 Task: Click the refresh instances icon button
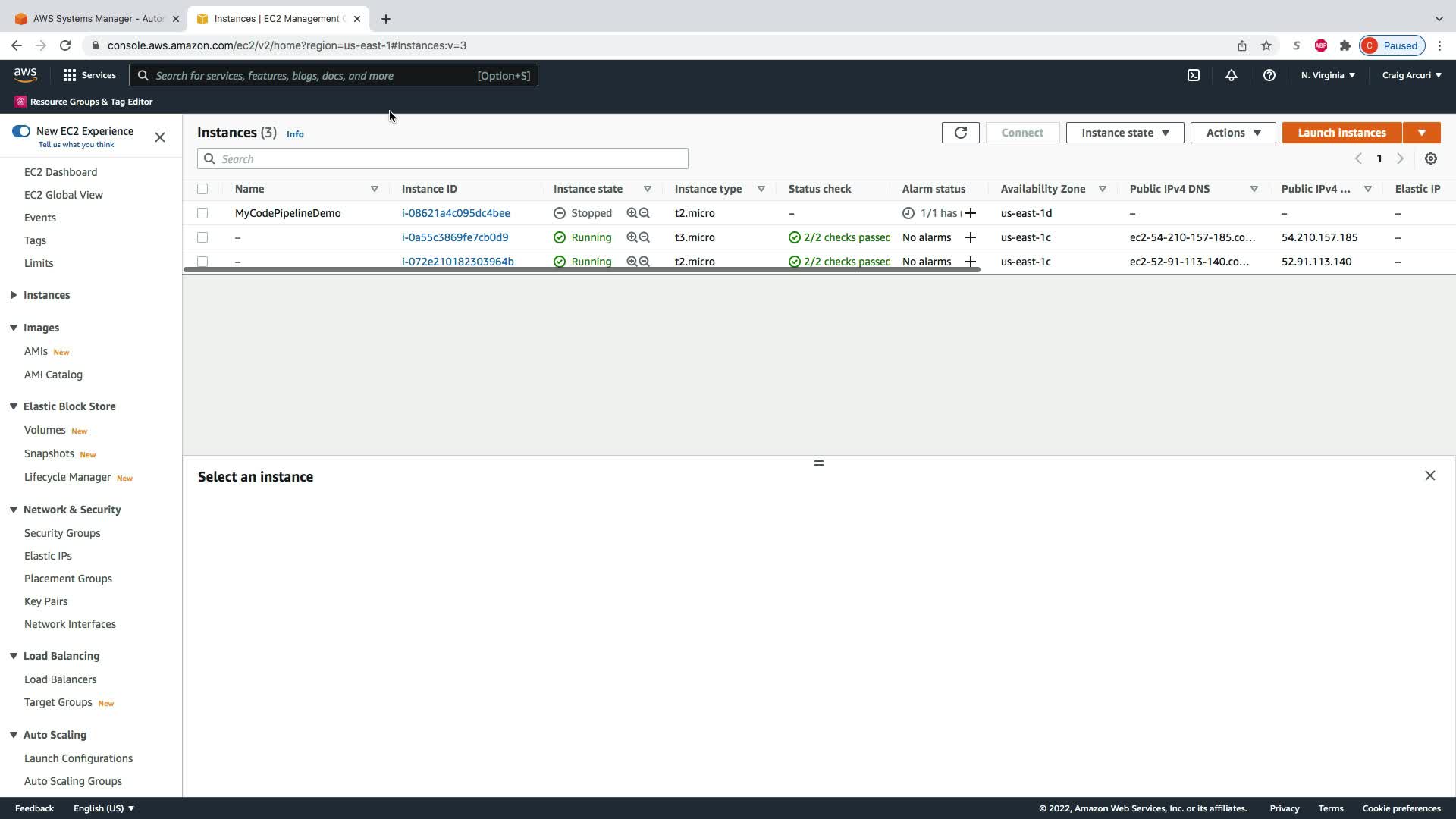(x=960, y=133)
